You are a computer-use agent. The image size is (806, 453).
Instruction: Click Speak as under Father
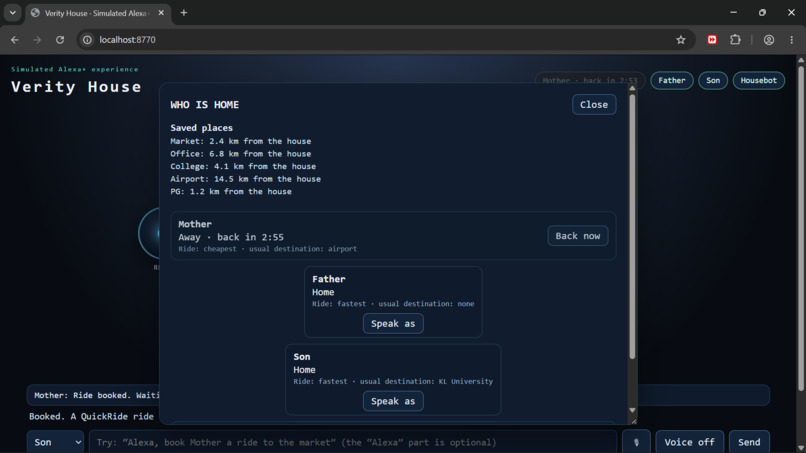click(x=393, y=323)
